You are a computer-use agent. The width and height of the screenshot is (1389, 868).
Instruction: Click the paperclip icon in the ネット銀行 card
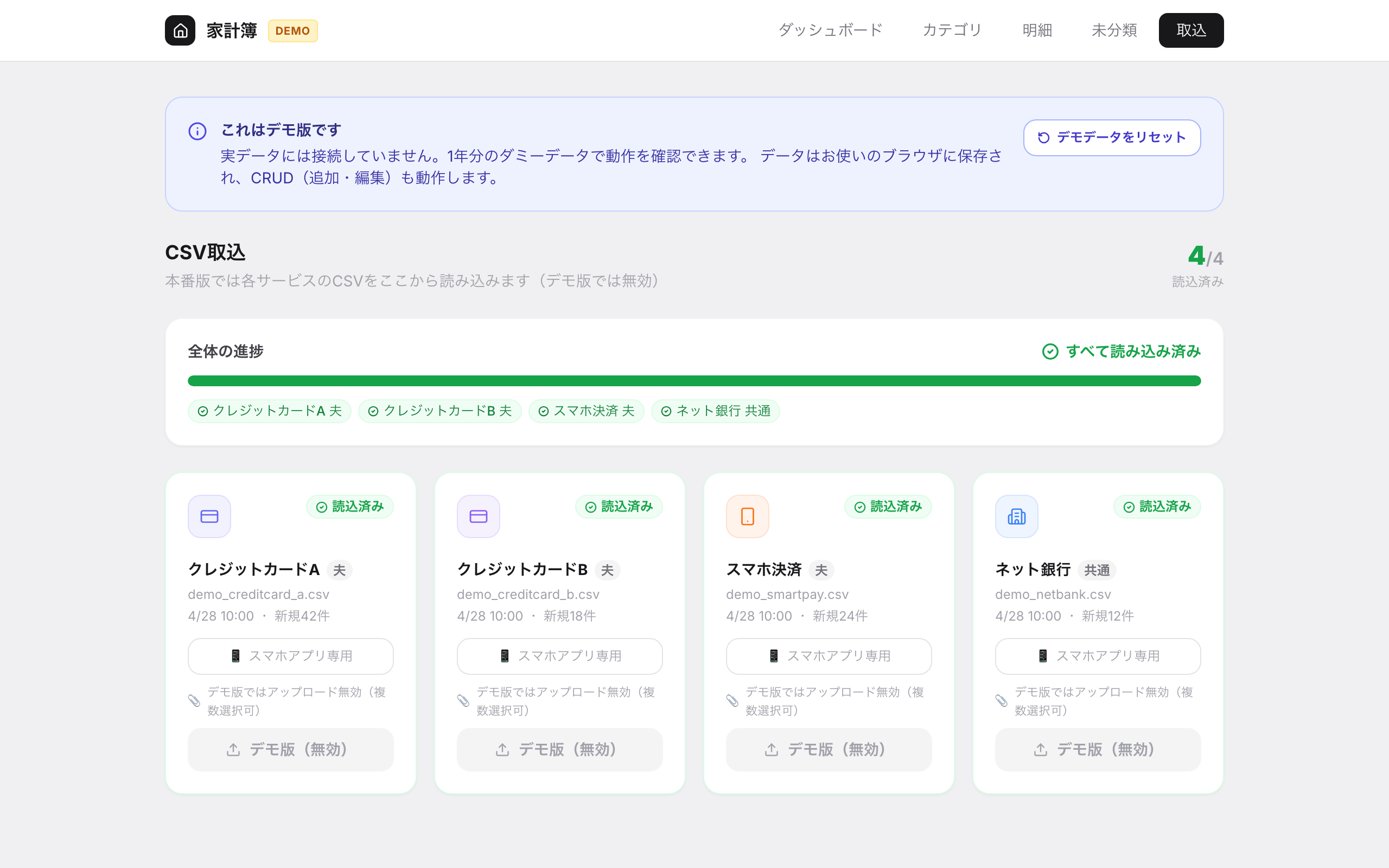point(1002,701)
